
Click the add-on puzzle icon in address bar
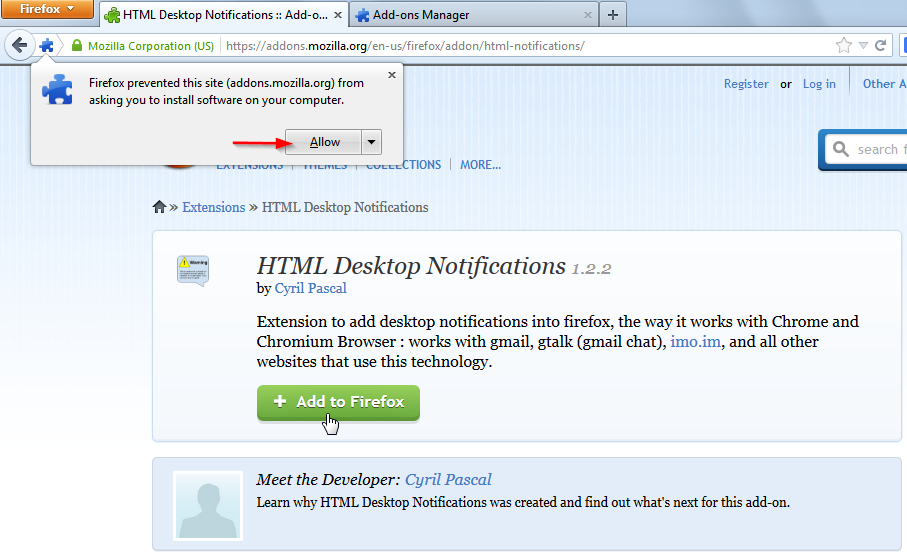coord(46,45)
